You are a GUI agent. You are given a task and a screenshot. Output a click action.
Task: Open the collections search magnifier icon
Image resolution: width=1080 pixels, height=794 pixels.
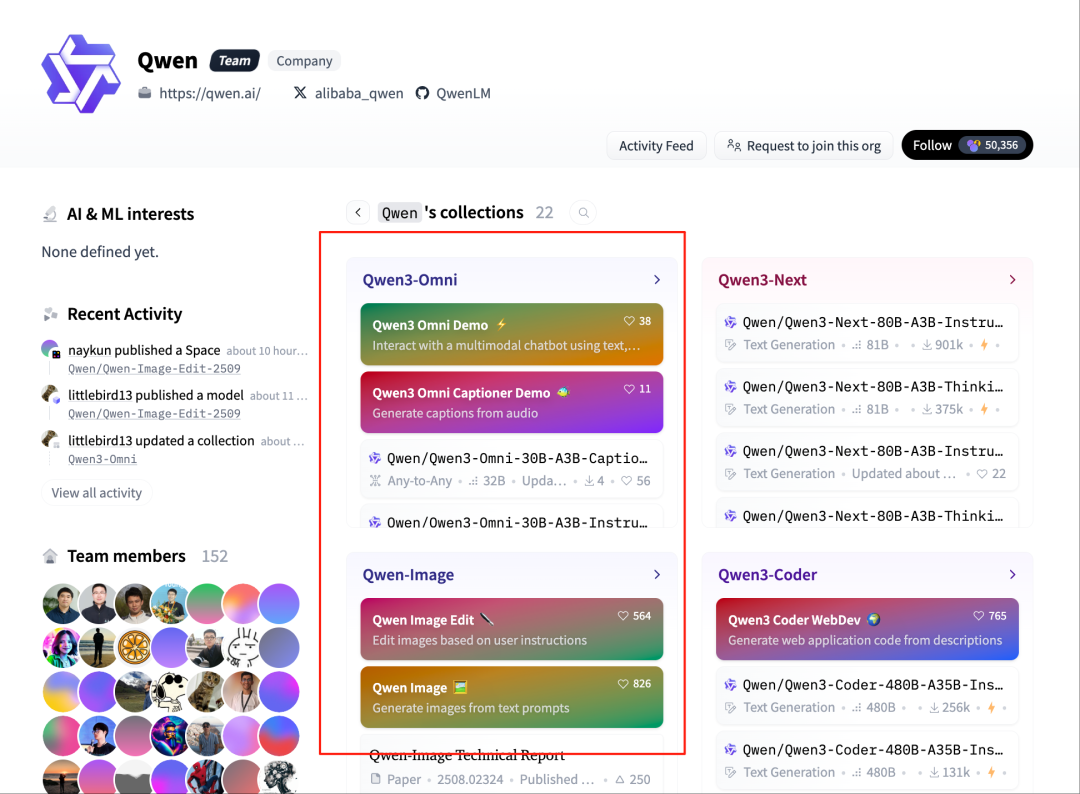pos(583,213)
